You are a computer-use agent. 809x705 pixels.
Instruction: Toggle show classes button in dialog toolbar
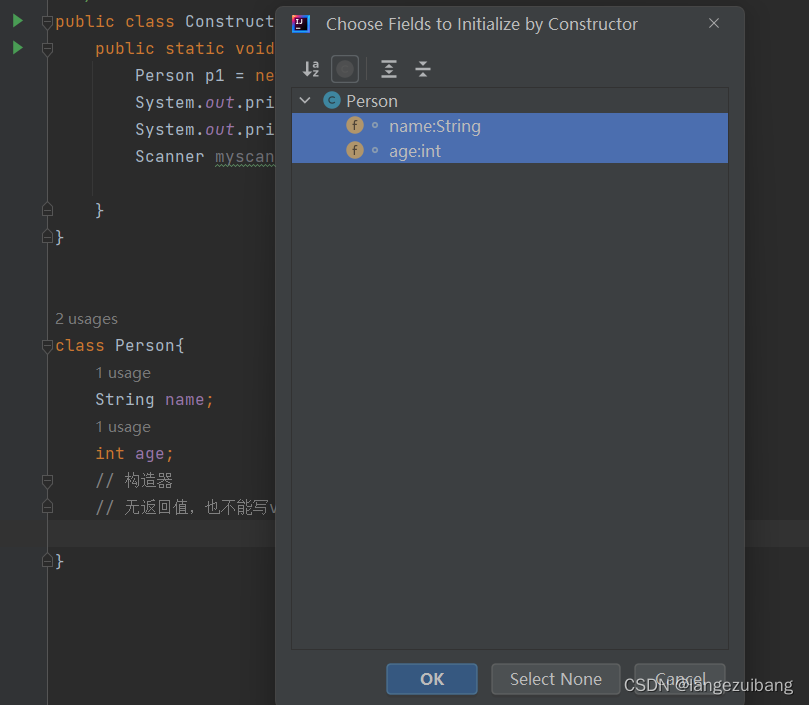tap(345, 69)
